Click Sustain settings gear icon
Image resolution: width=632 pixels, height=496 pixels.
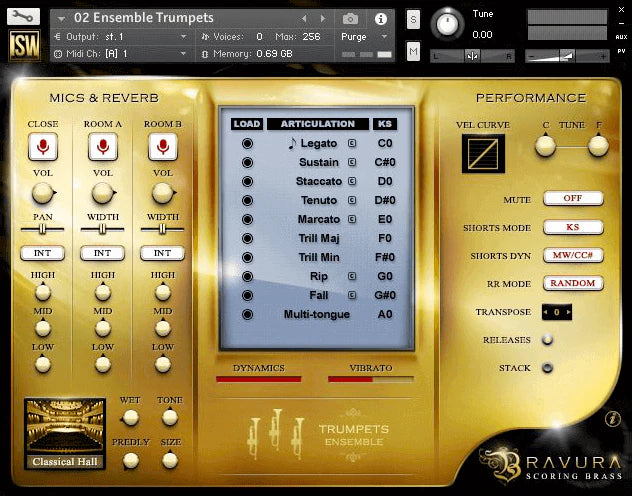click(352, 162)
